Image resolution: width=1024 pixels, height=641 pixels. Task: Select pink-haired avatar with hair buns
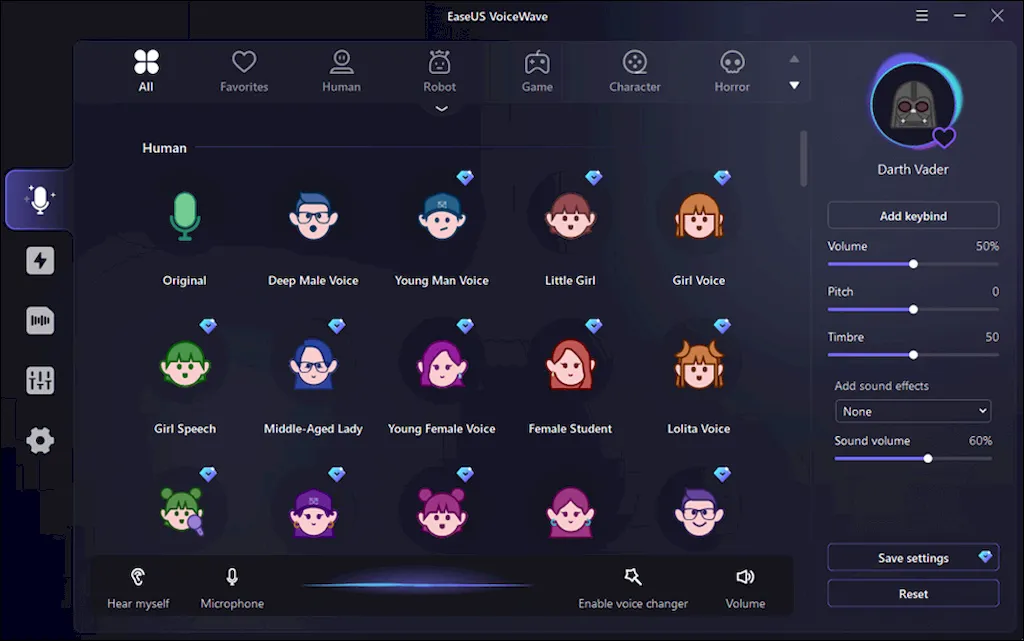(x=441, y=512)
